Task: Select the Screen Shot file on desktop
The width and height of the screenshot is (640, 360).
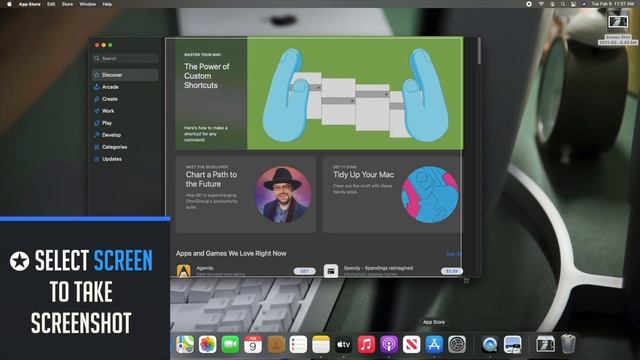Action: tap(618, 29)
